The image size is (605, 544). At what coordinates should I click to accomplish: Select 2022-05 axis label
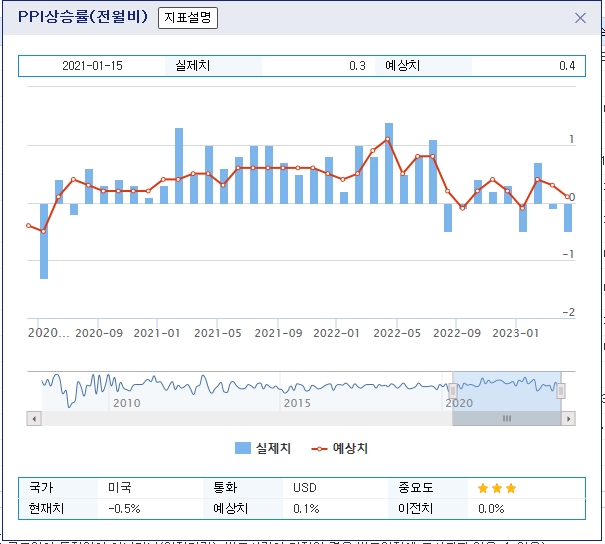pos(397,333)
